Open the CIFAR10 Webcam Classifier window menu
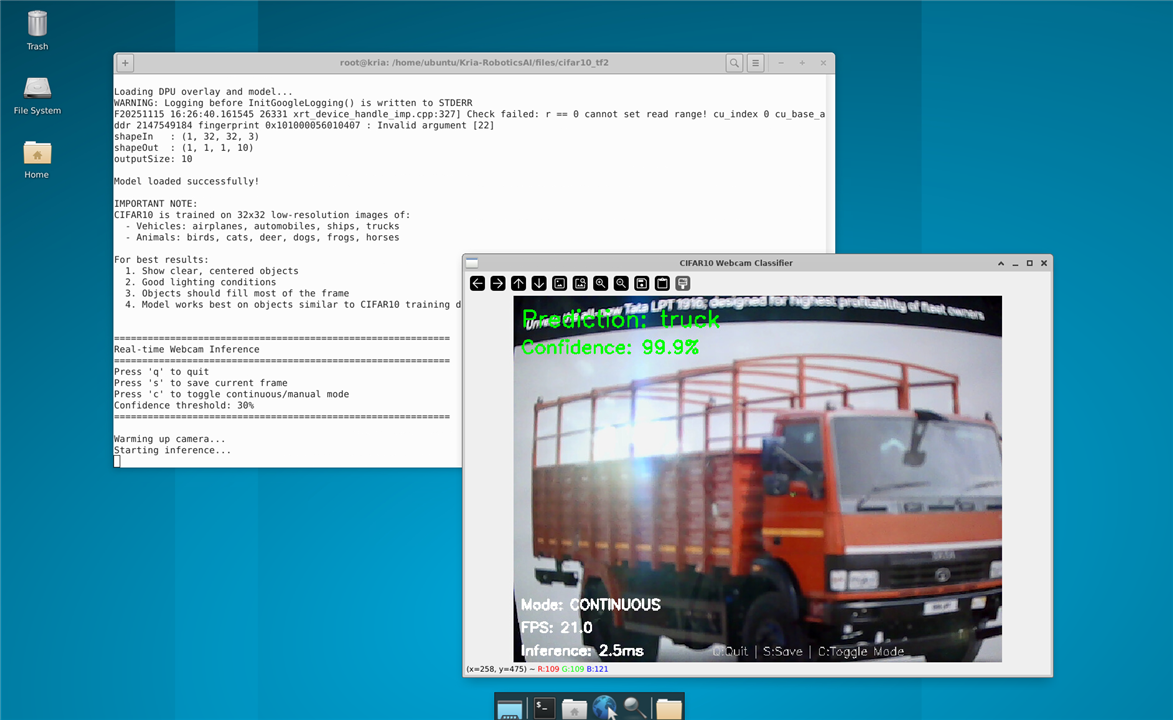 click(472, 263)
